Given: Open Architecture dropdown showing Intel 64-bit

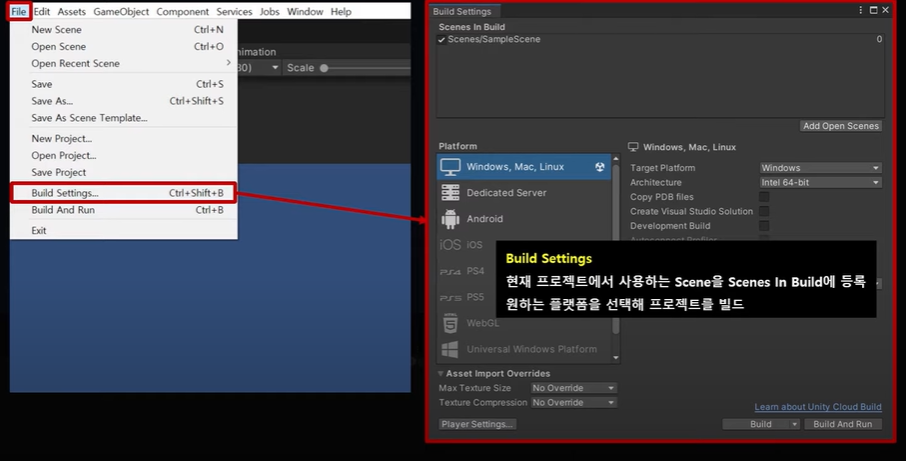Looking at the screenshot, I should pyautogui.click(x=820, y=183).
